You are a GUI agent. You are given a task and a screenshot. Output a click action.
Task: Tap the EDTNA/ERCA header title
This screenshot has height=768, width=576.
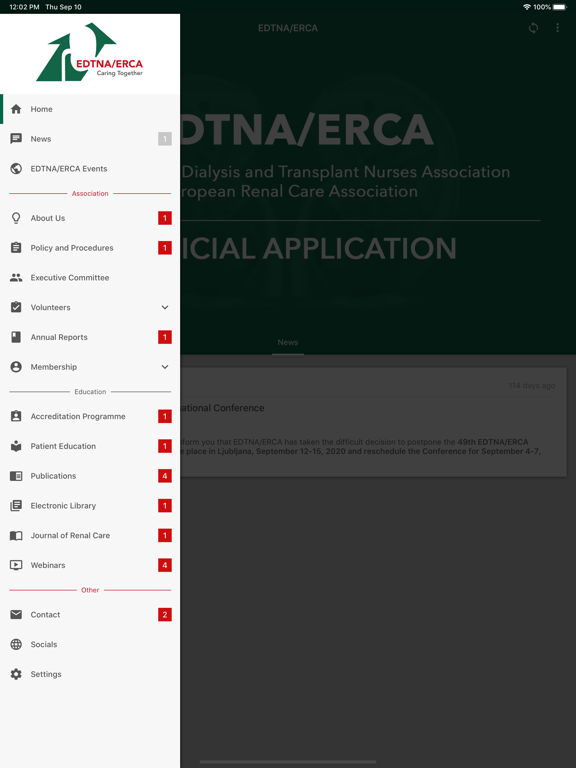coord(288,28)
